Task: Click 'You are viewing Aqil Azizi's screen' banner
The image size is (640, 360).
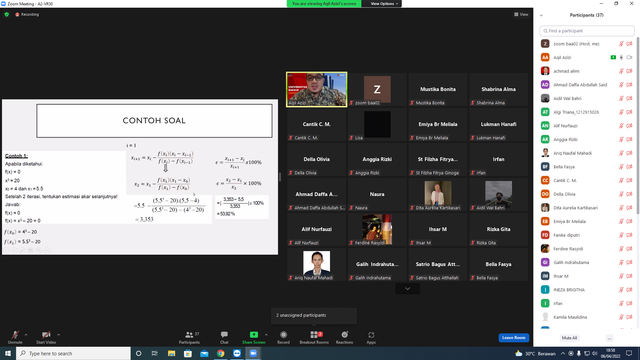Action: (324, 4)
